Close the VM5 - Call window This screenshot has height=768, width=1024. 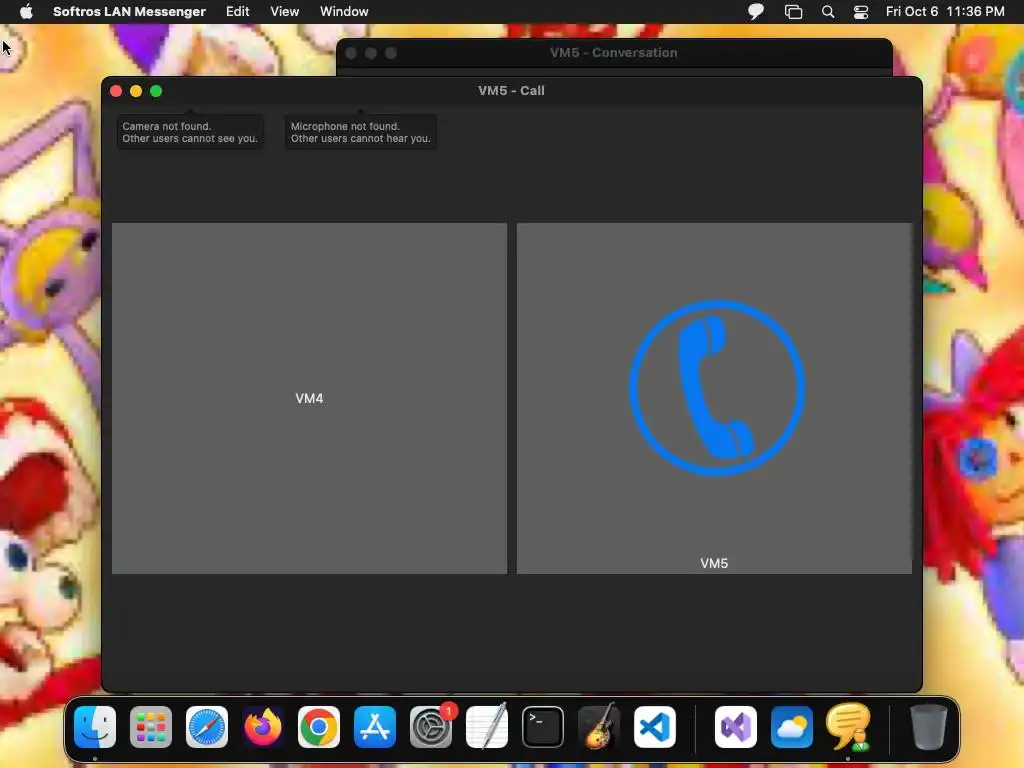[x=116, y=91]
